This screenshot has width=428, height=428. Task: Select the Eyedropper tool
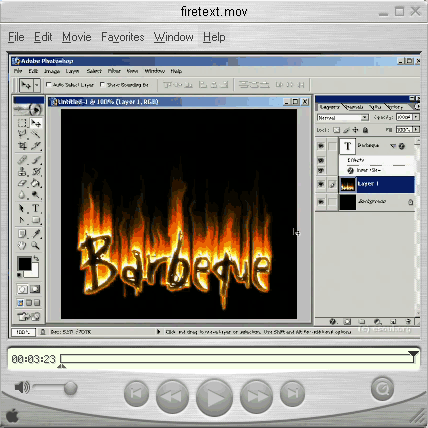click(35, 234)
